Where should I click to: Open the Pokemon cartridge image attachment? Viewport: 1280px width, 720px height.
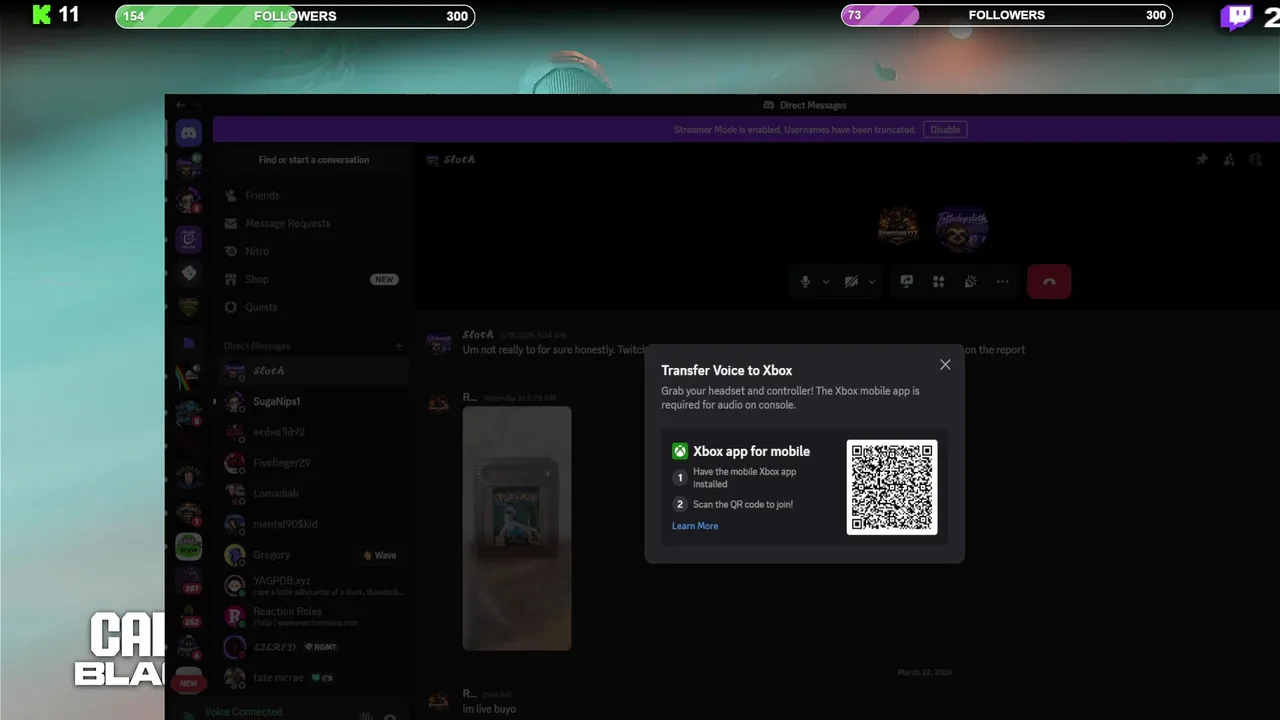517,528
